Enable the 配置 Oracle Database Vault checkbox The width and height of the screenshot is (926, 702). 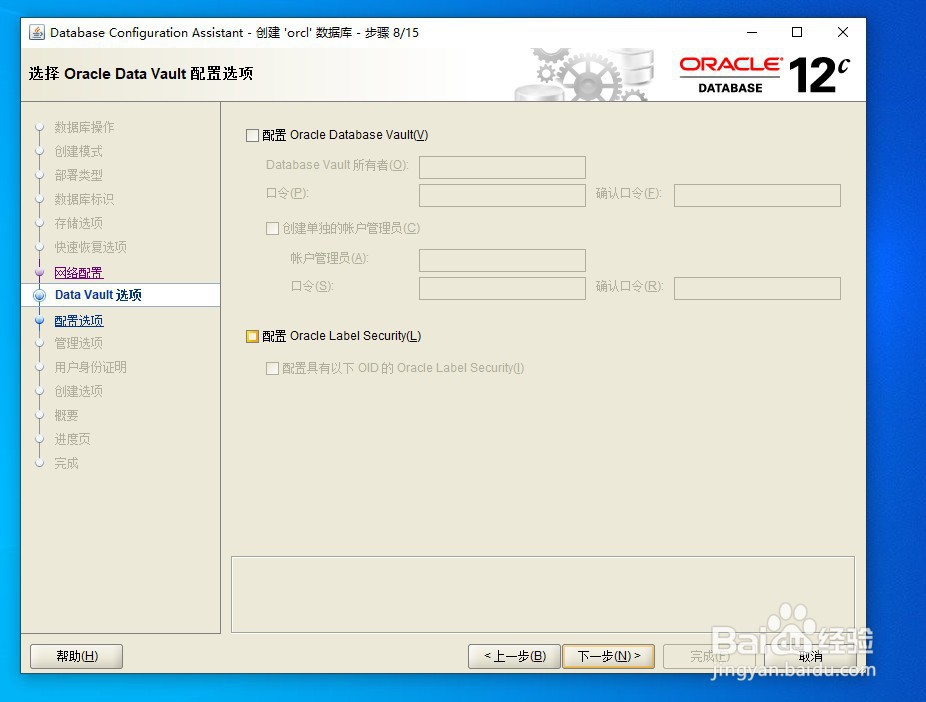(250, 135)
